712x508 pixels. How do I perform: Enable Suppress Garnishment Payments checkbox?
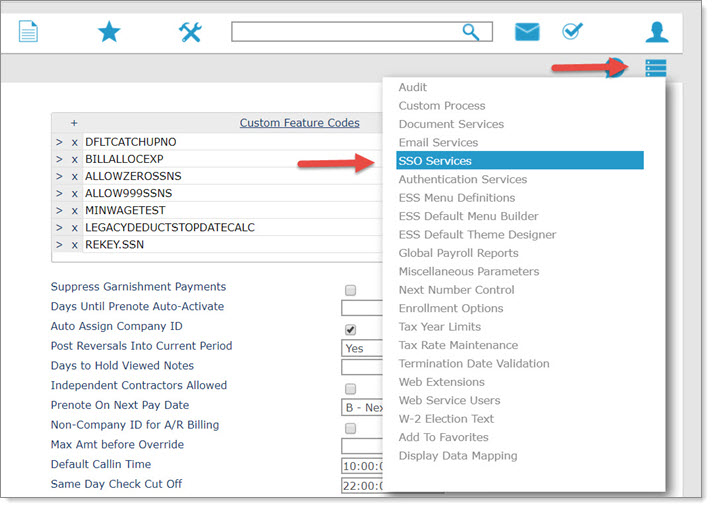coord(350,290)
